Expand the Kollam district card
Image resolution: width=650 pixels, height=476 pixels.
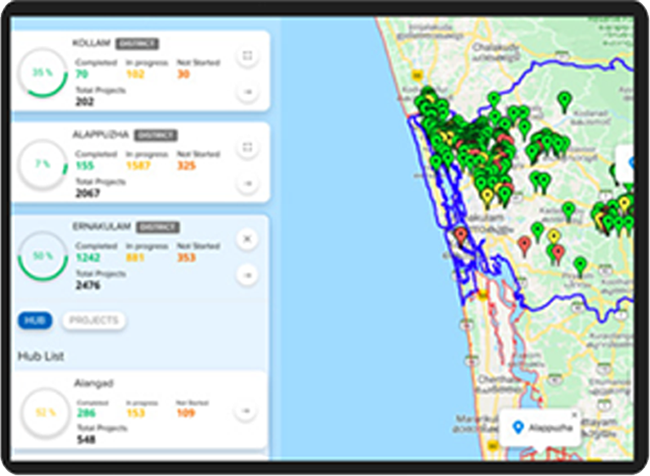pos(247,56)
